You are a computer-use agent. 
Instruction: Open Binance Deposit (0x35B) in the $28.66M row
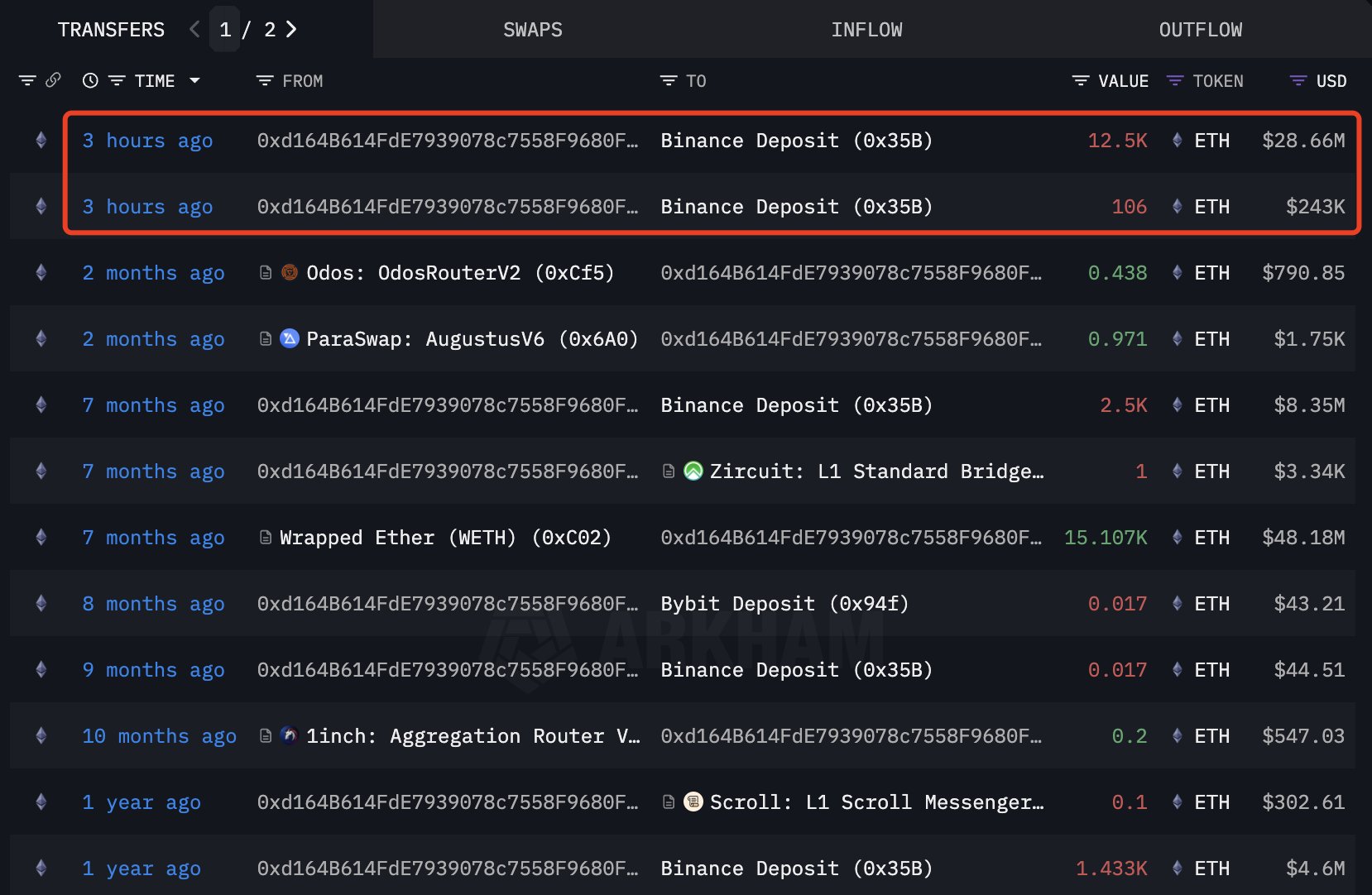coord(796,141)
